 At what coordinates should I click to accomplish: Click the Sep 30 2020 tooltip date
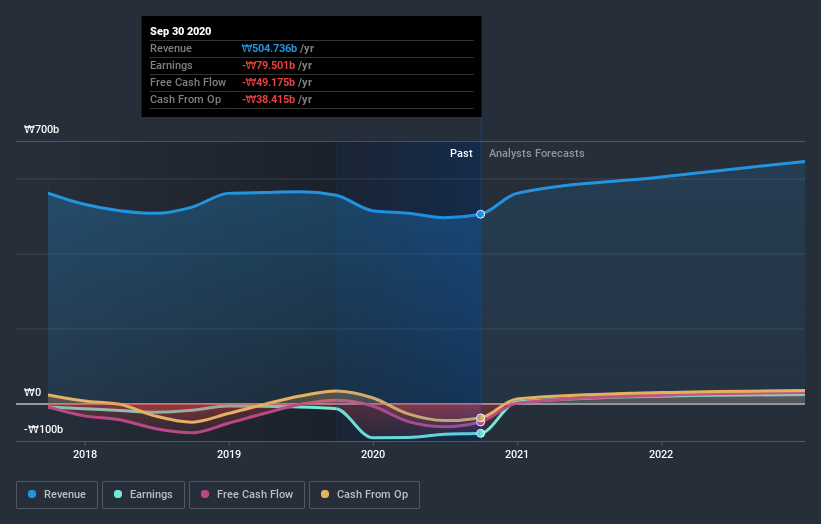(181, 31)
